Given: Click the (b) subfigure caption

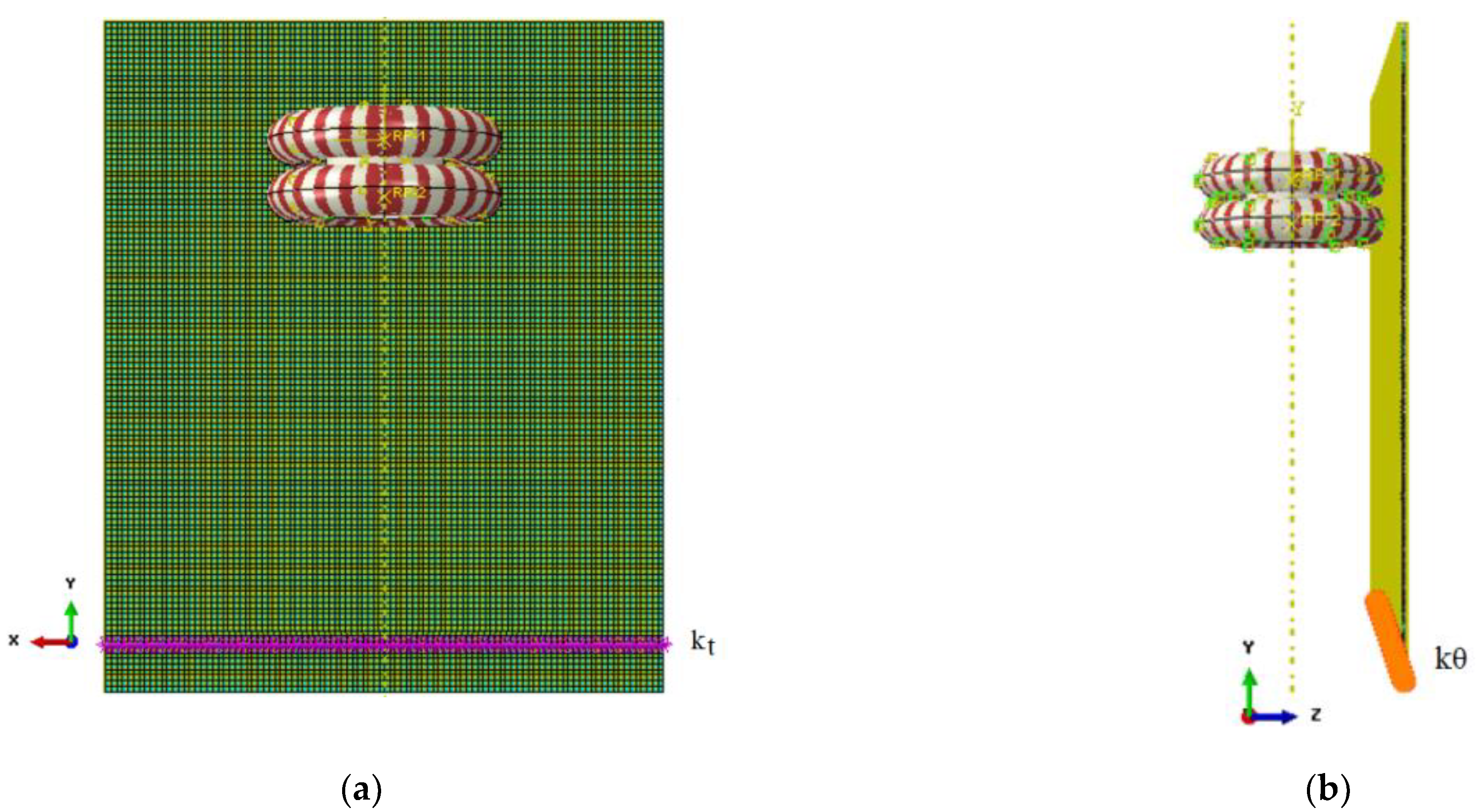Looking at the screenshot, I should [1328, 790].
